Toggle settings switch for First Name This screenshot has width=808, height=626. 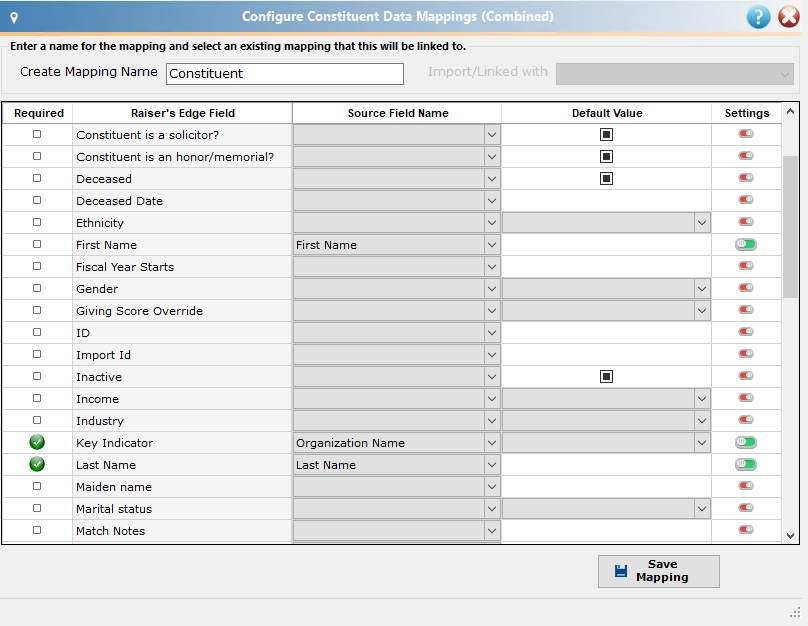(x=746, y=244)
